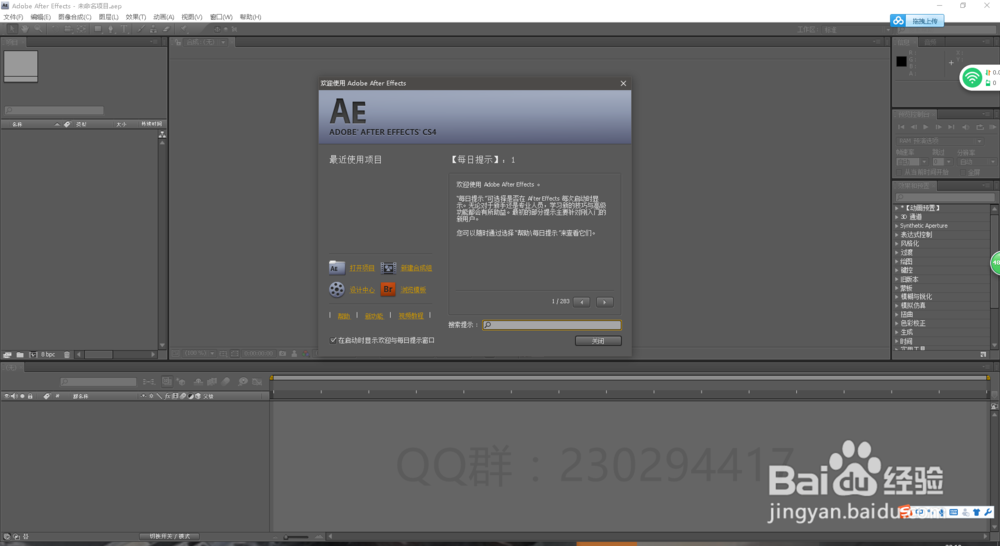Jump to first frame in preview panel

[901, 127]
